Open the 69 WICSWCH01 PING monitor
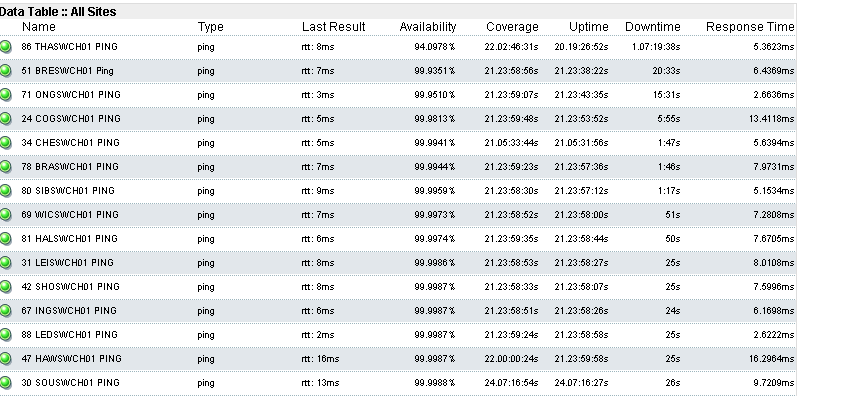Screen dimensions: 859x396 (70, 215)
